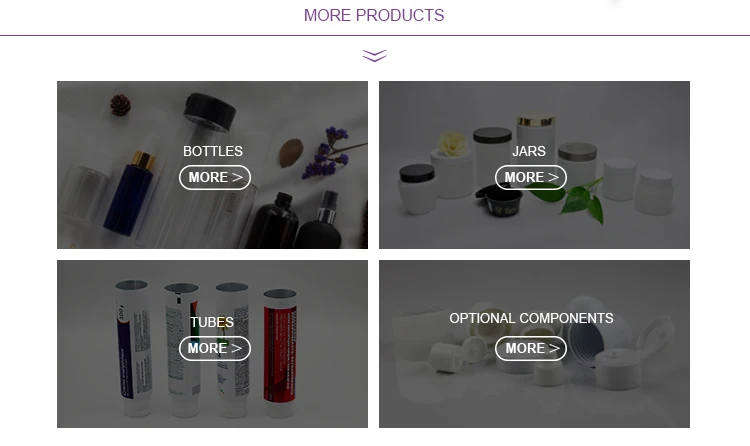
Task: Select the OPTIONAL COMPONENTS title
Action: [x=531, y=318]
